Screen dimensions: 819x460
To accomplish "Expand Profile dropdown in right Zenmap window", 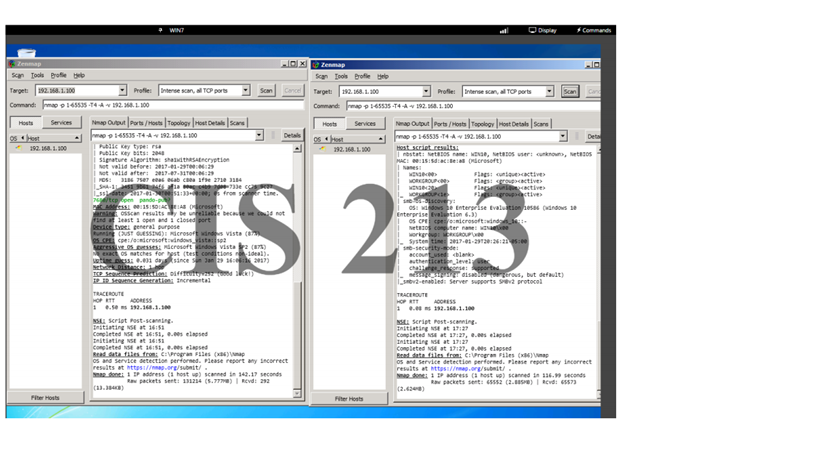I will coord(549,91).
